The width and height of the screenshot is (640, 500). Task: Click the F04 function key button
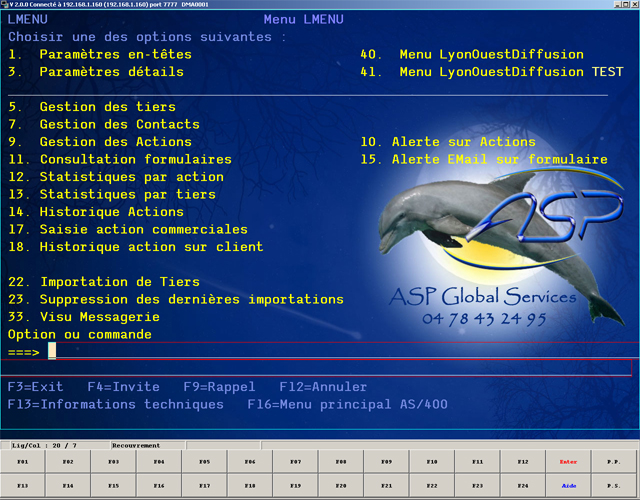pyautogui.click(x=159, y=462)
